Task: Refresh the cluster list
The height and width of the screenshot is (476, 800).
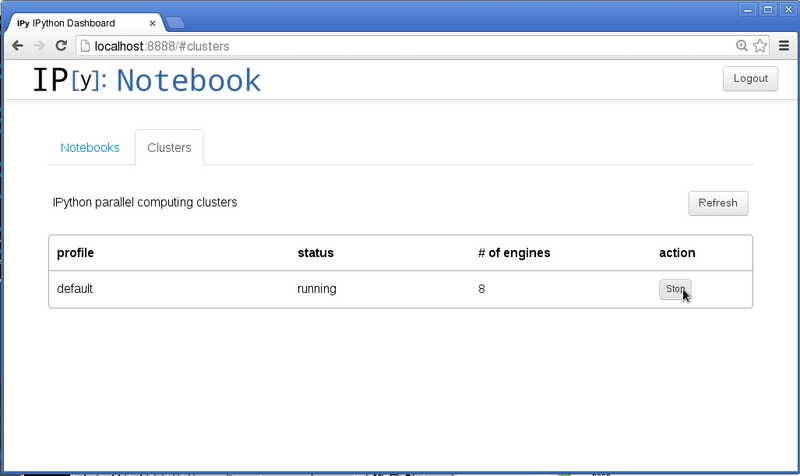Action: point(718,203)
